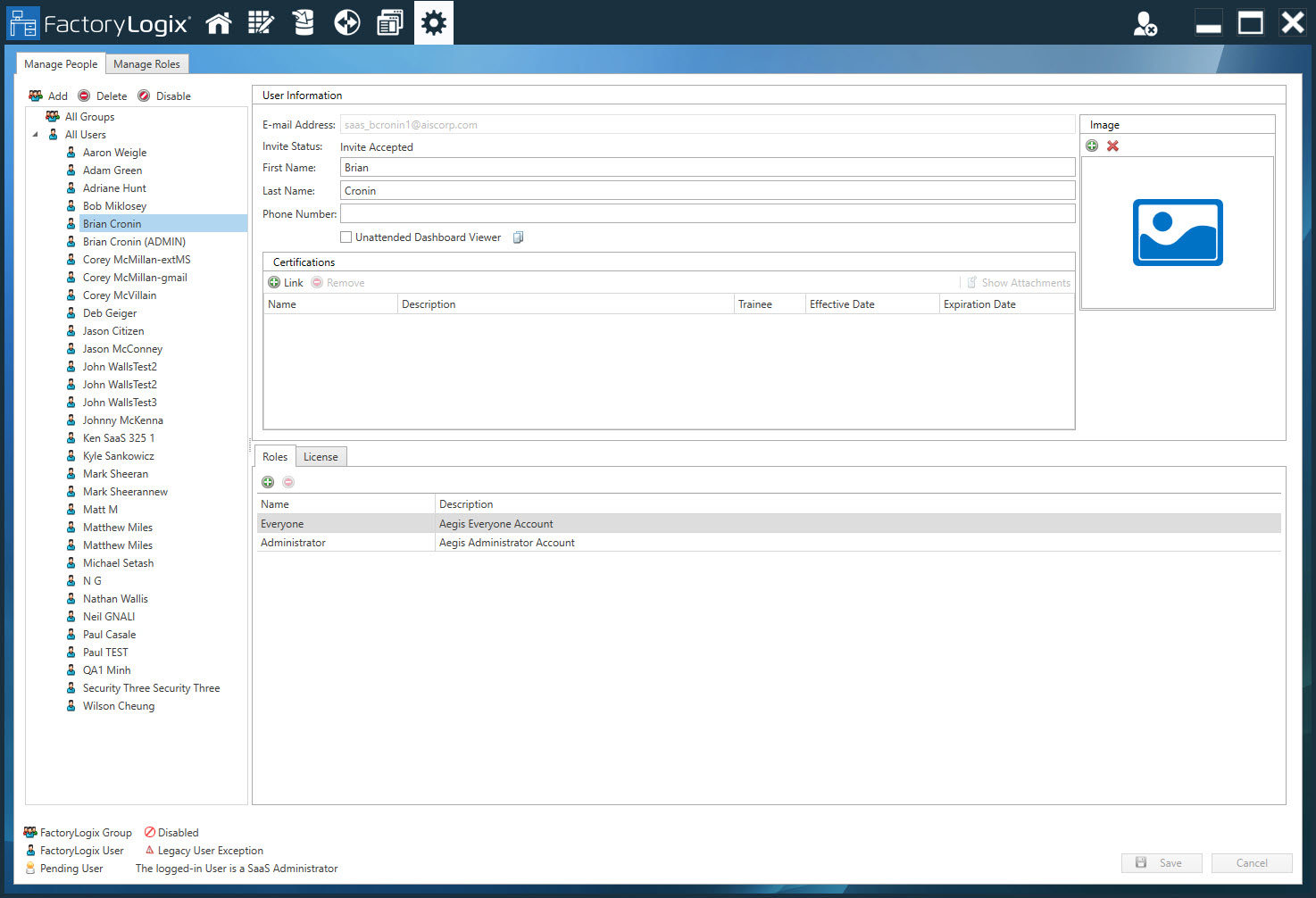Select user Corey McMillan-gmail
Screen dimensions: 1316x898
point(135,278)
